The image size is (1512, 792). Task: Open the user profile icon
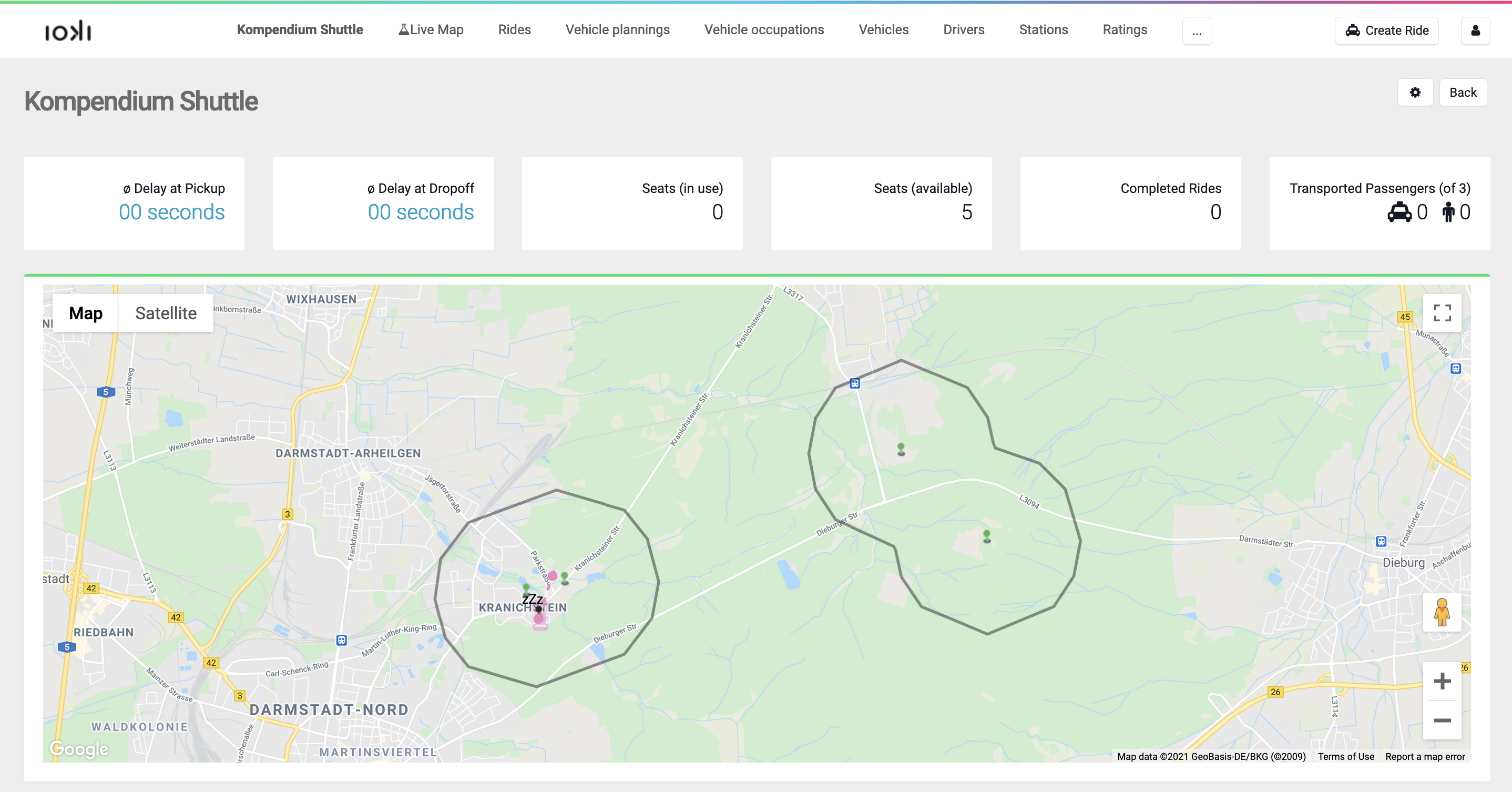coord(1475,31)
